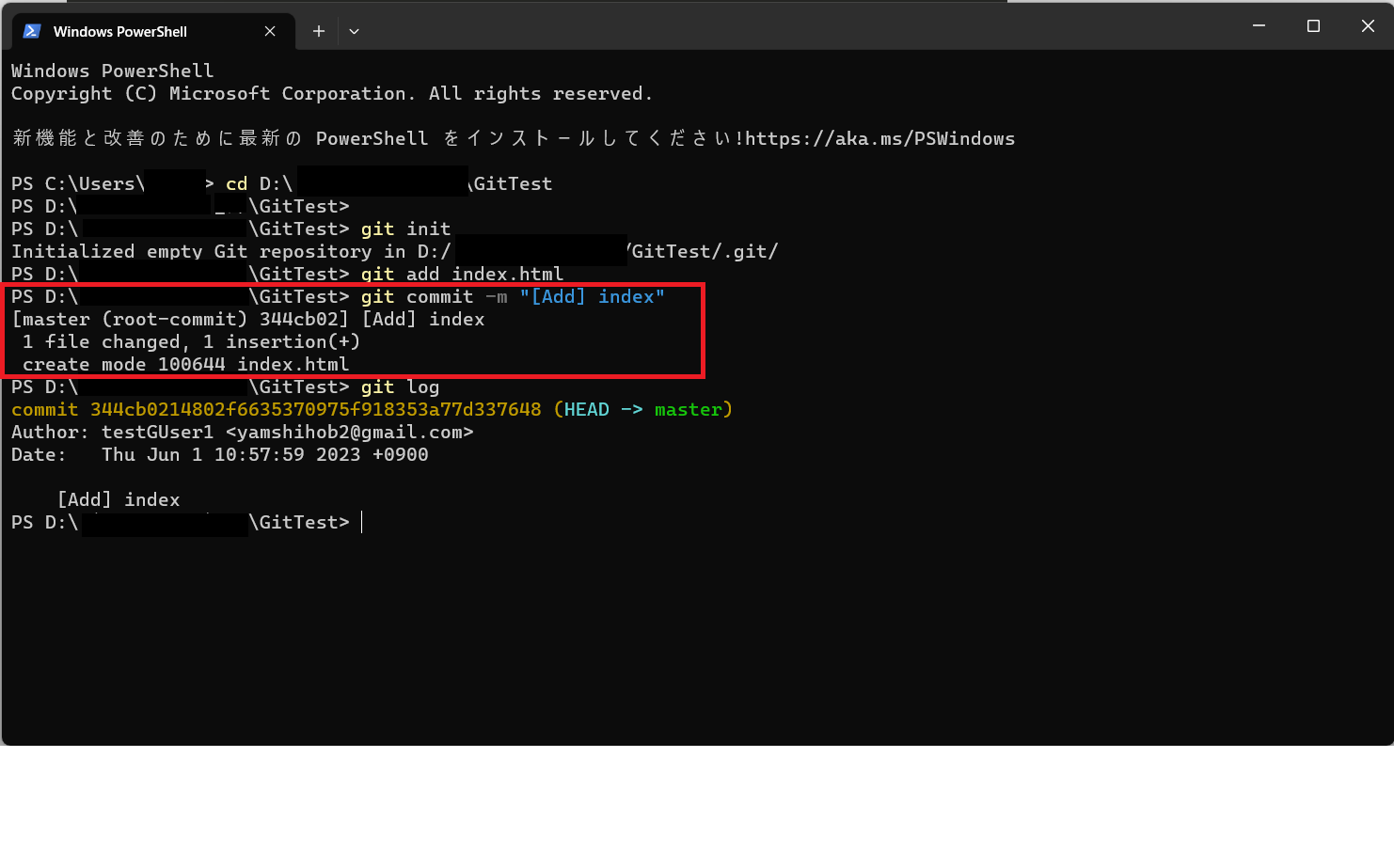The width and height of the screenshot is (1394, 868).
Task: Click at the blinking prompt cursor
Action: [362, 522]
